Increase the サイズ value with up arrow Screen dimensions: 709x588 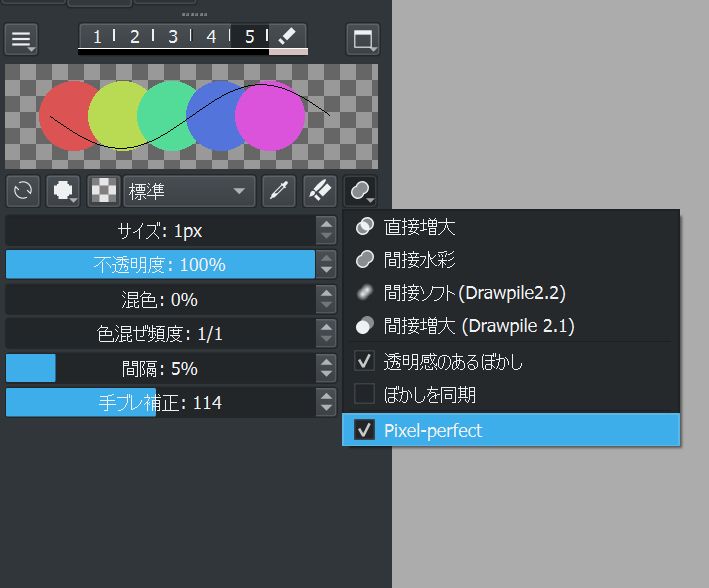[326, 224]
